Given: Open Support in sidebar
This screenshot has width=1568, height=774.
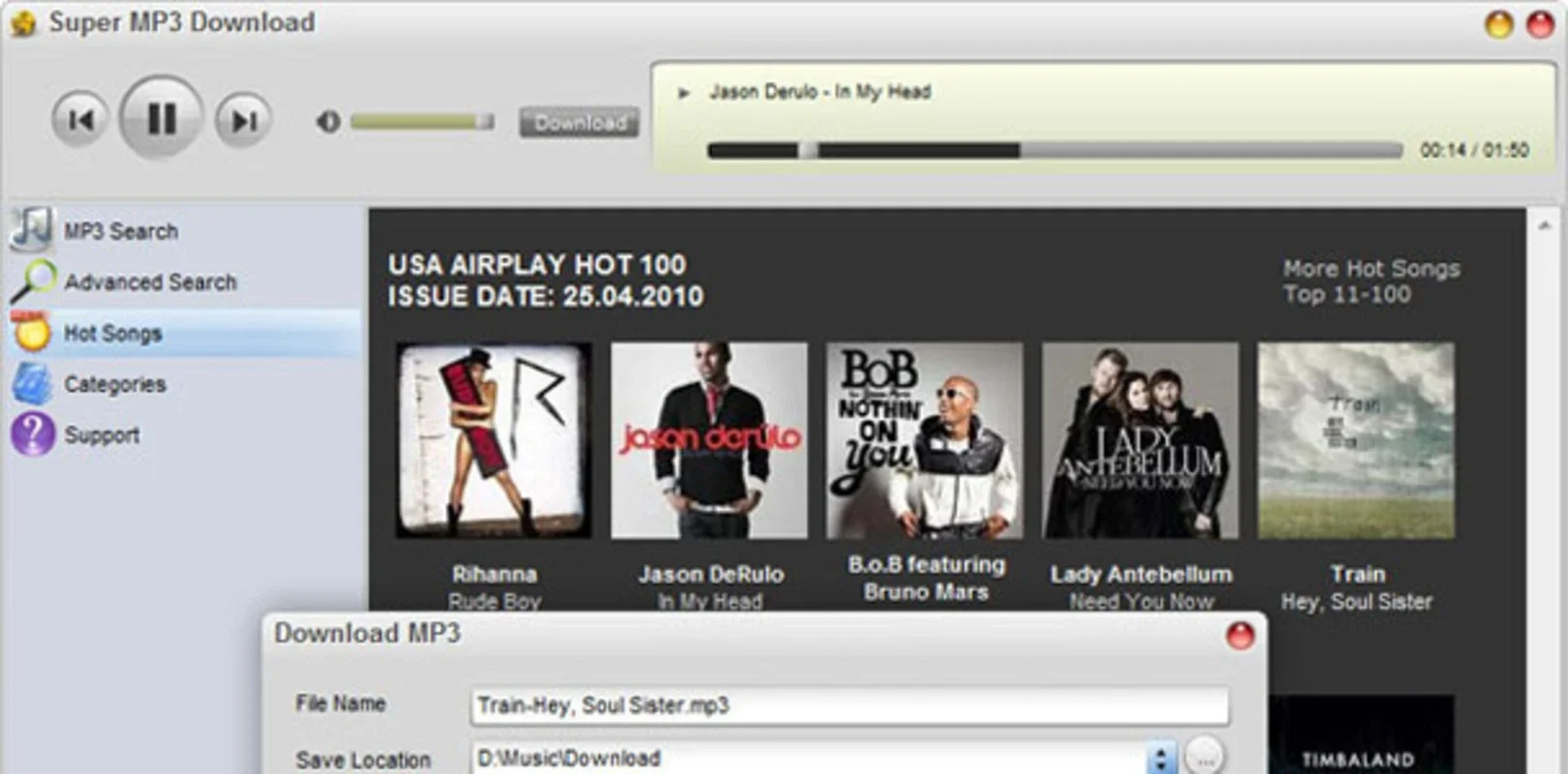Looking at the screenshot, I should [102, 435].
